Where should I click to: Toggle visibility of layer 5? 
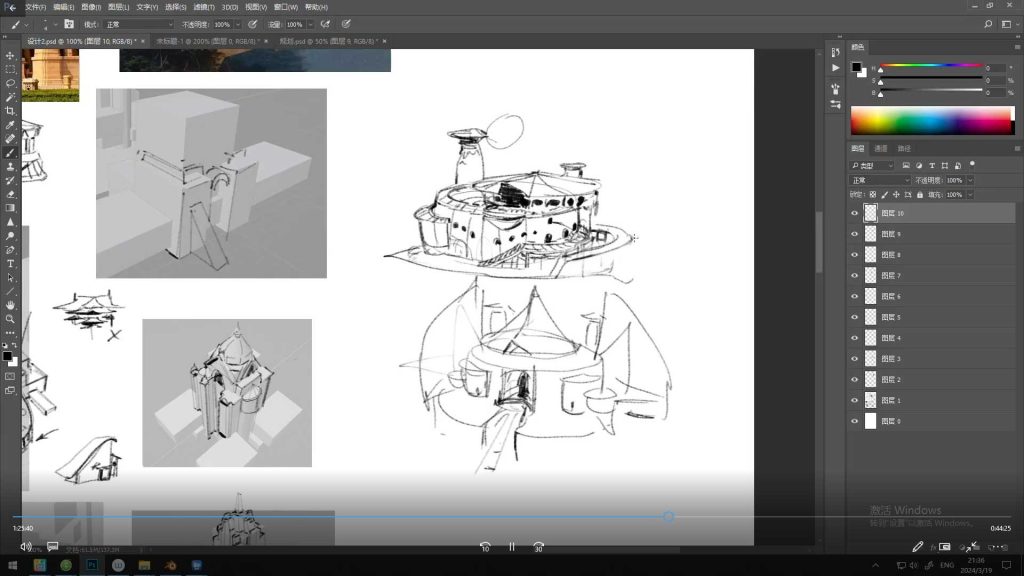pos(854,317)
